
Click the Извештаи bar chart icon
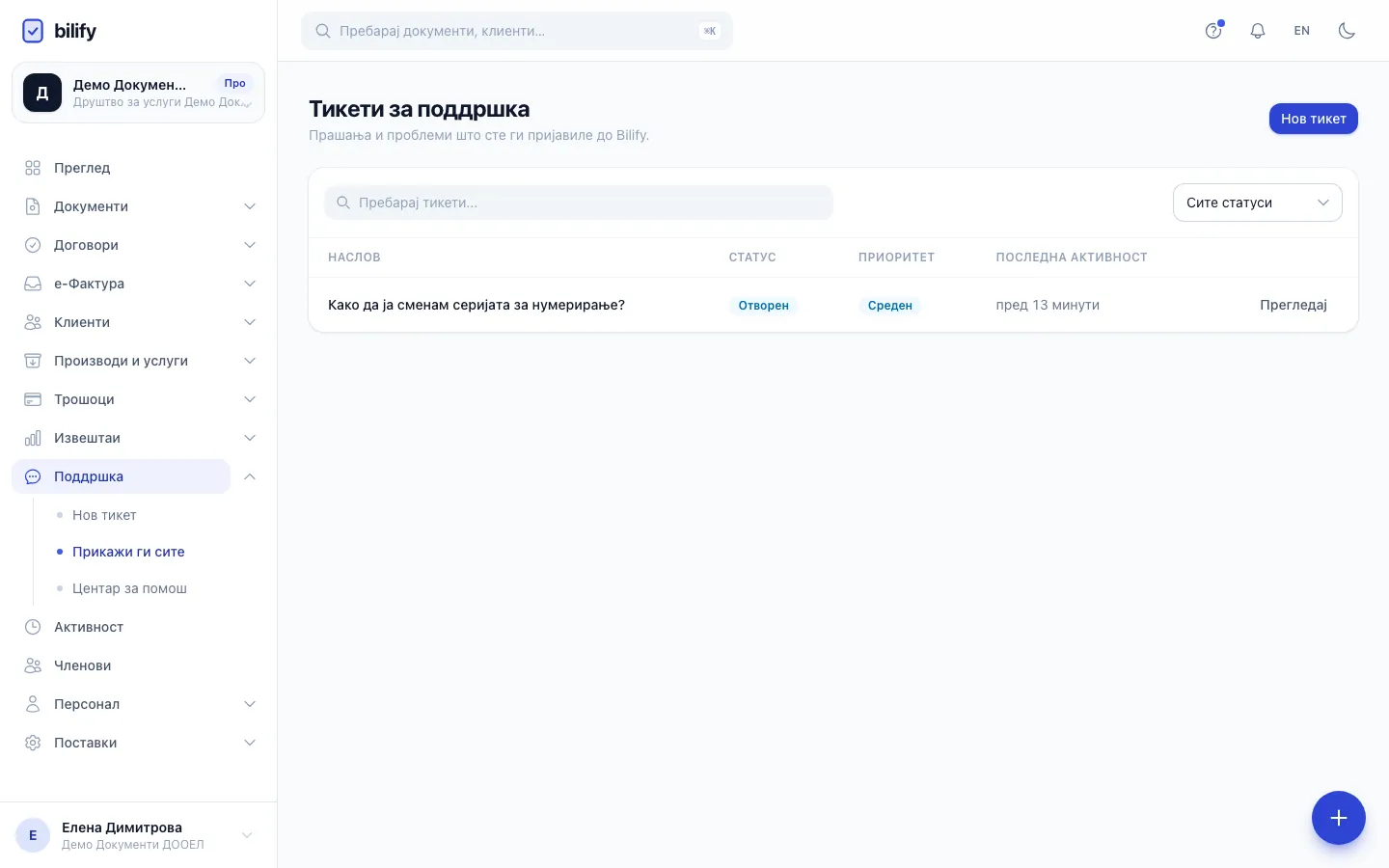click(33, 438)
